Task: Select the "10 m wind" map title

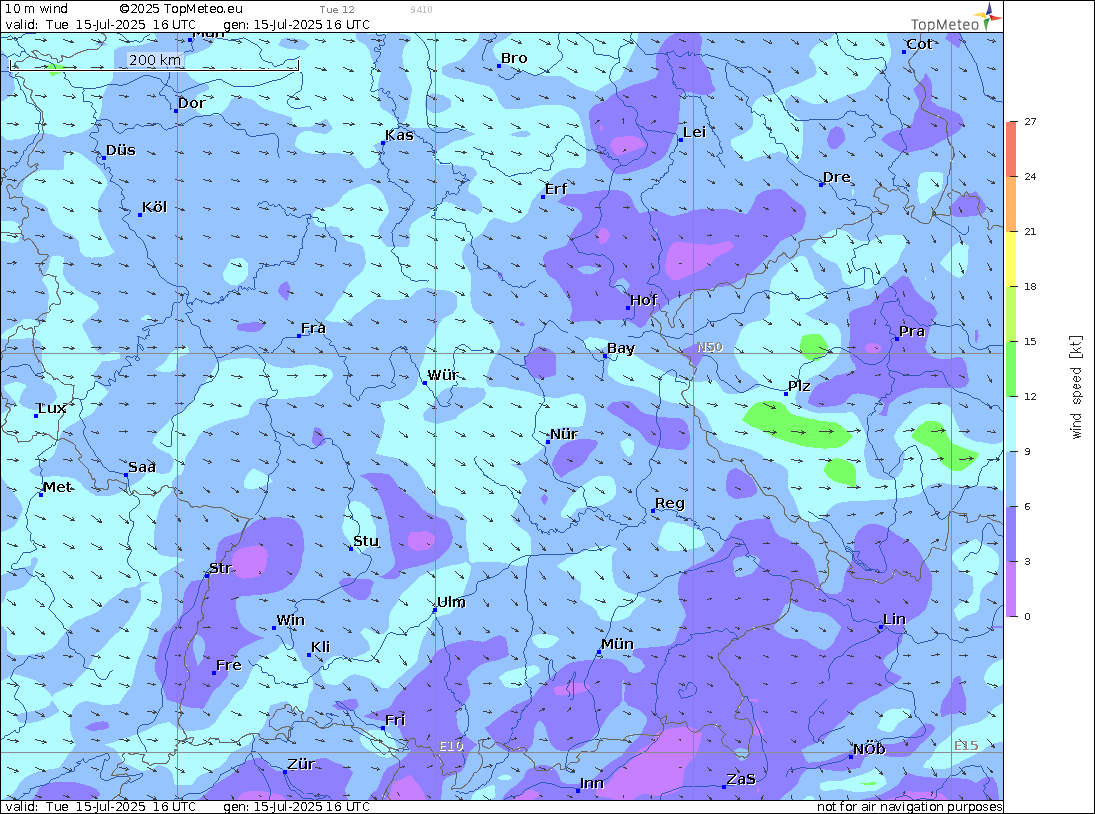Action: pos(36,9)
